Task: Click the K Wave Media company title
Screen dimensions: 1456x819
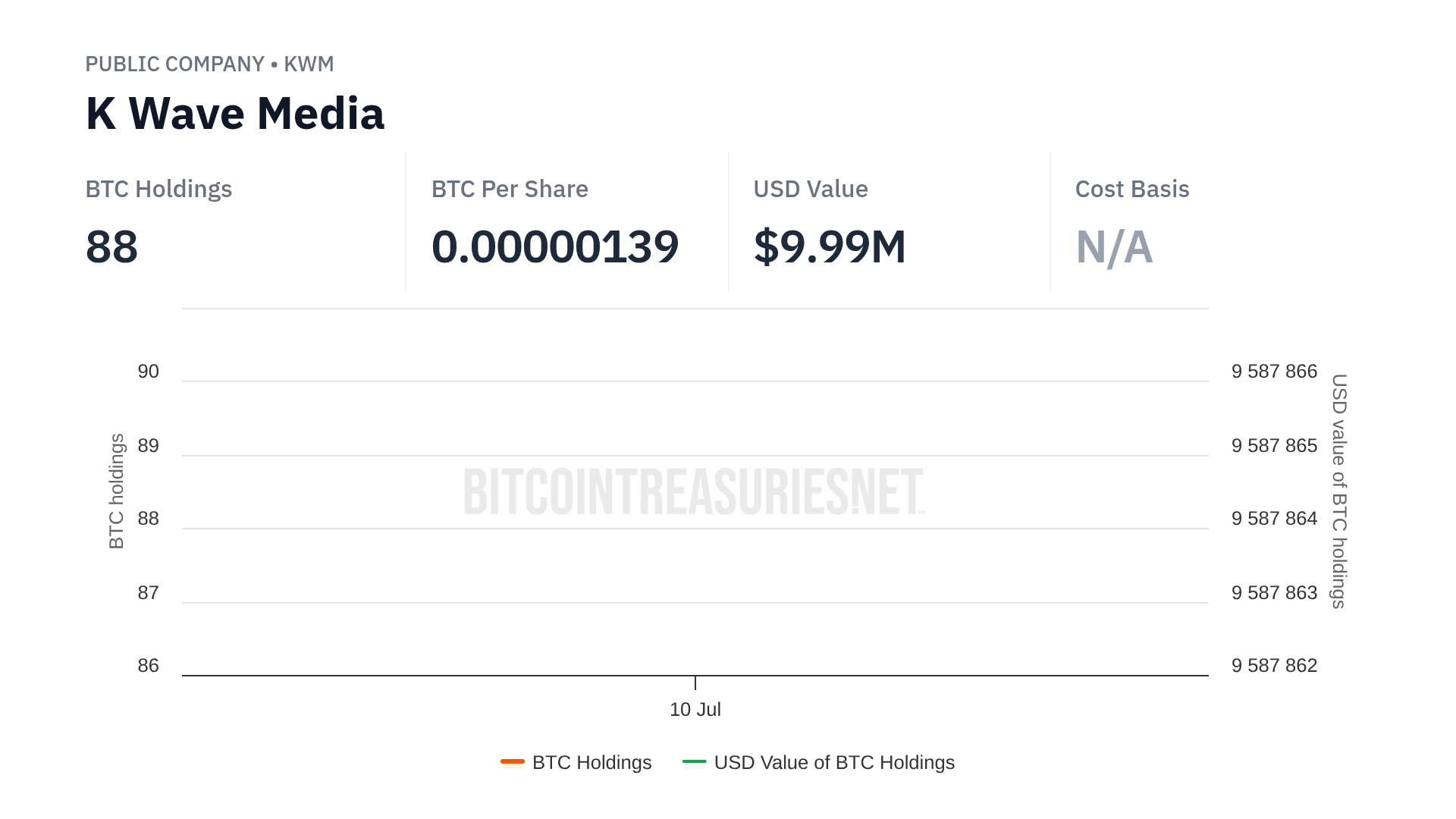Action: 234,114
